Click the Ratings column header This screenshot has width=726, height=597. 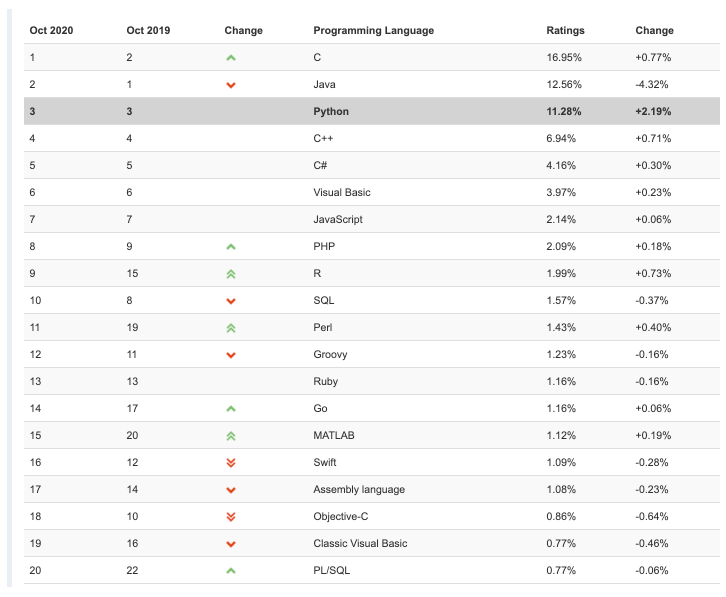pos(566,31)
